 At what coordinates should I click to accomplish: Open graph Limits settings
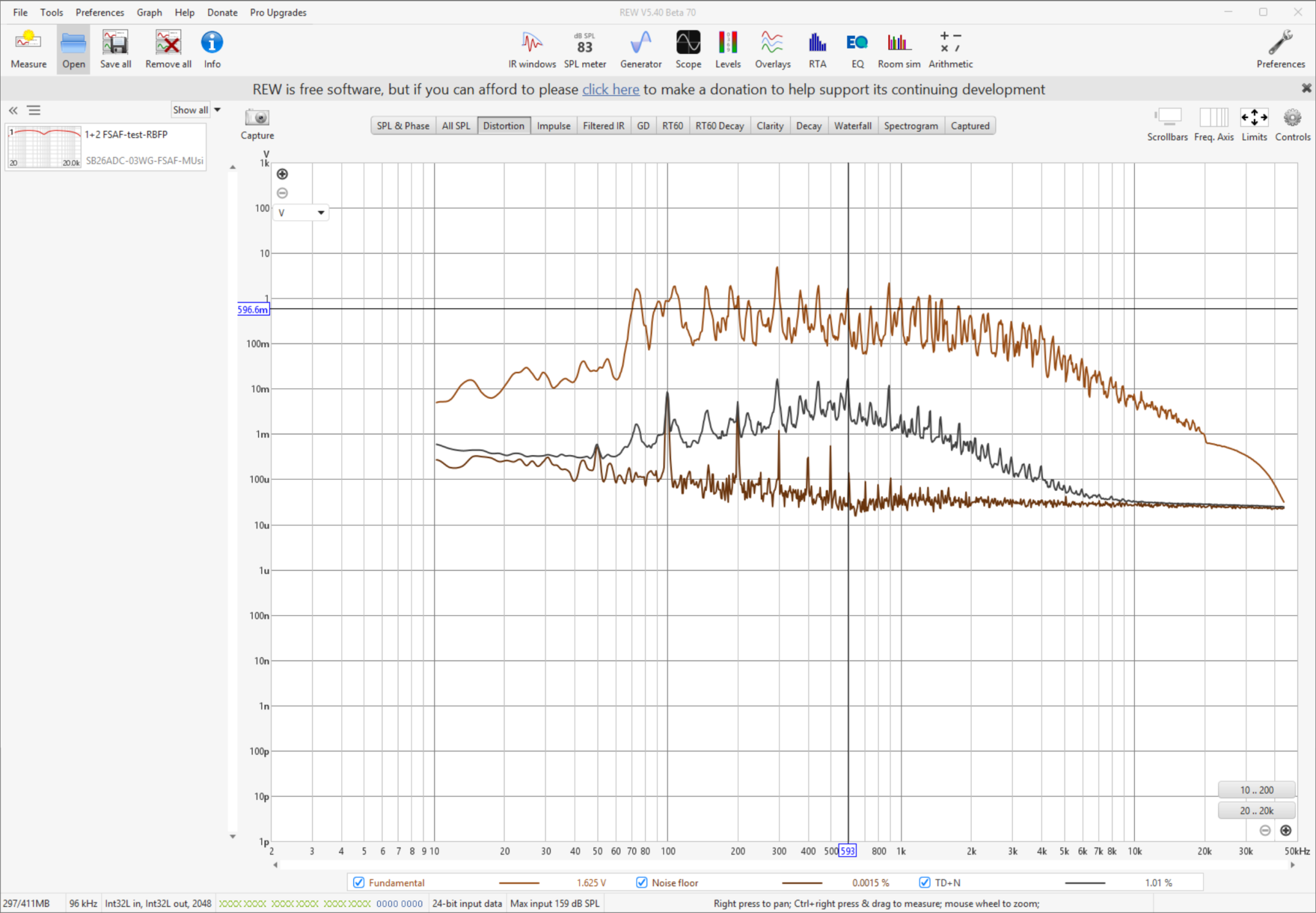[1254, 124]
